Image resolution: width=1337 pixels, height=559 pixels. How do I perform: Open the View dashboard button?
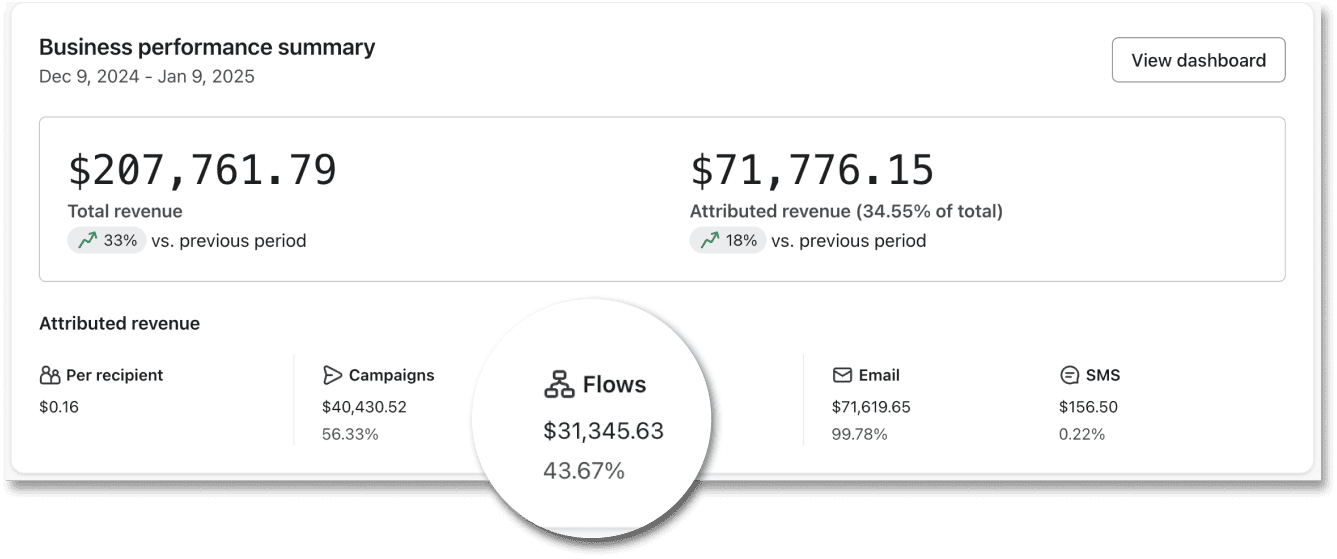point(1198,60)
